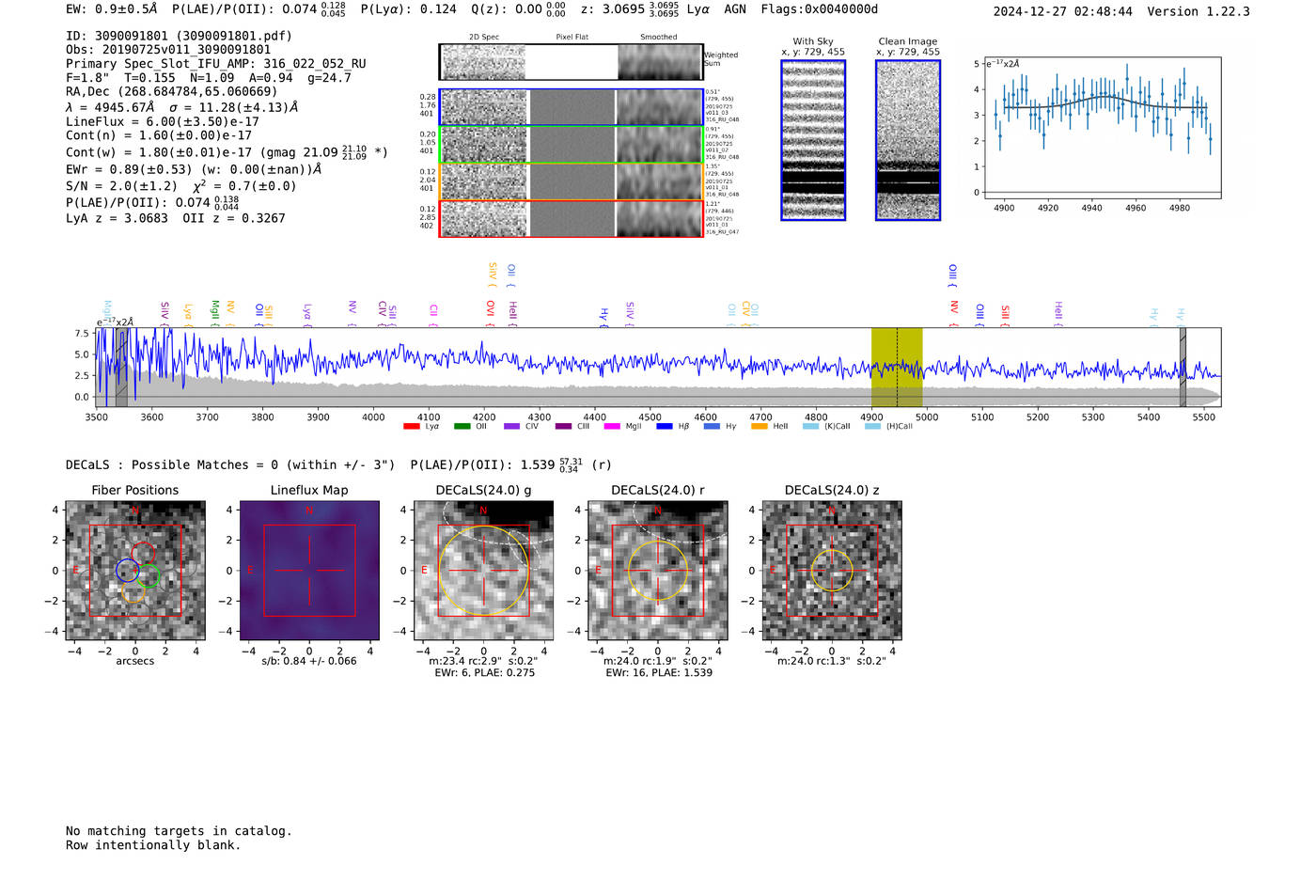The width and height of the screenshot is (1316, 896).
Task: Open the With Sky cutout image
Action: [x=813, y=140]
